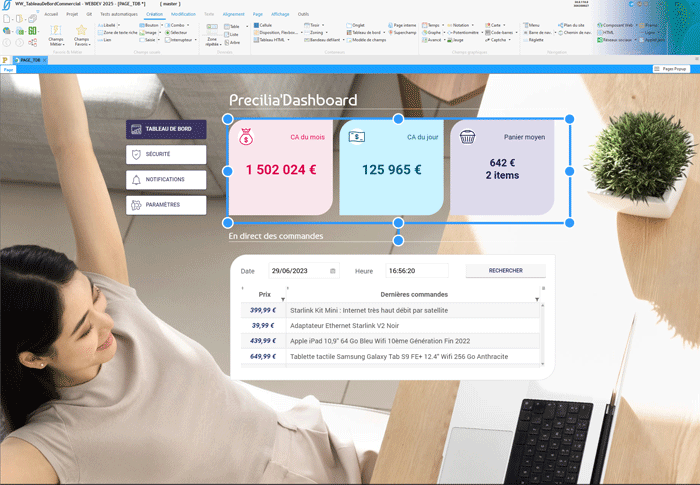Click the Adaptateur Ethernet Starlink V2 Noir row
The height and width of the screenshot is (485, 700).
[x=391, y=326]
